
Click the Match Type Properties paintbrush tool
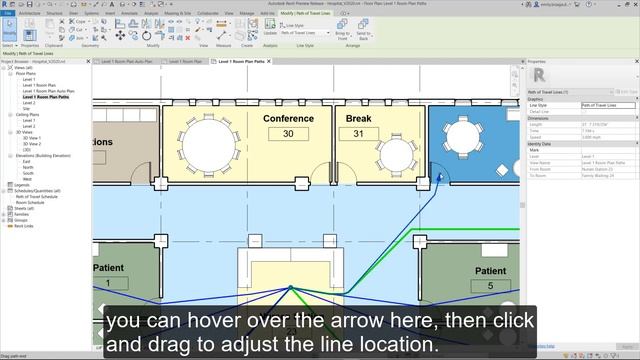[62, 38]
